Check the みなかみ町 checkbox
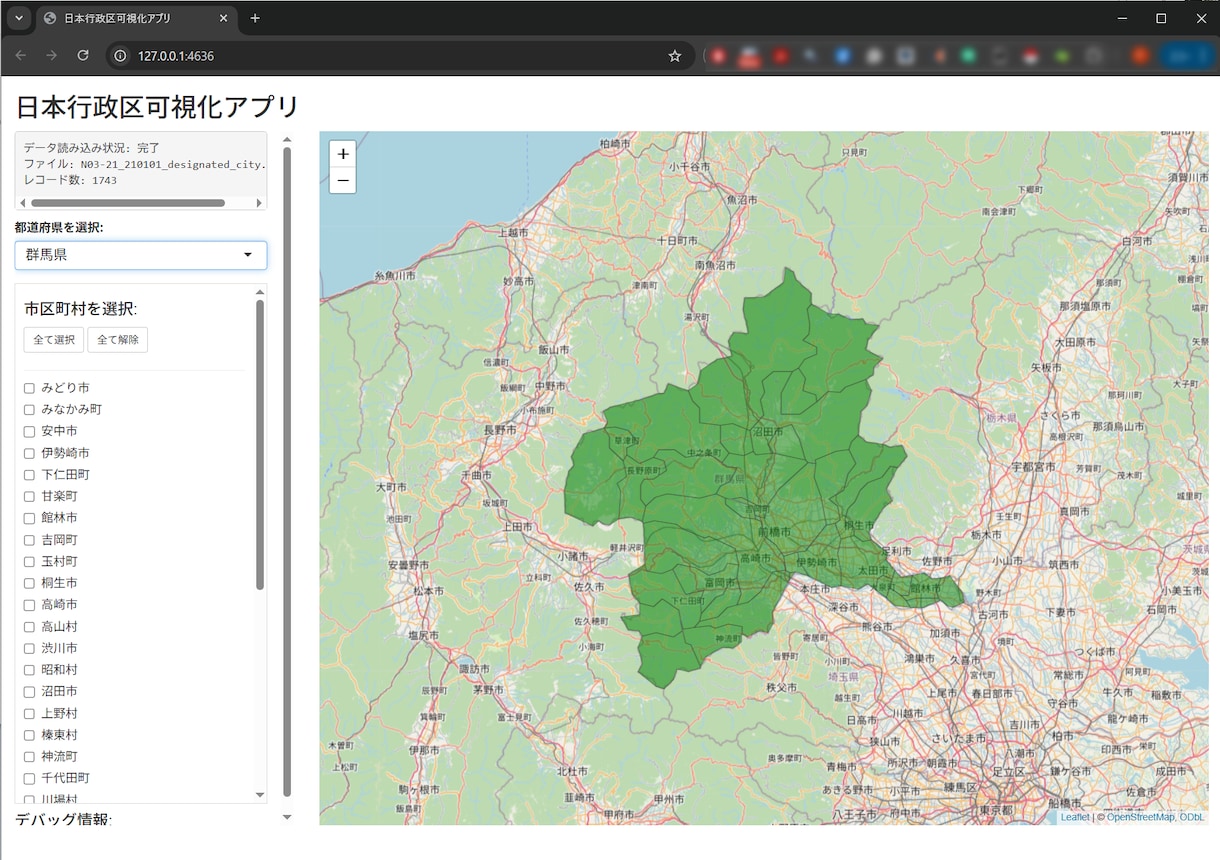 pyautogui.click(x=30, y=410)
